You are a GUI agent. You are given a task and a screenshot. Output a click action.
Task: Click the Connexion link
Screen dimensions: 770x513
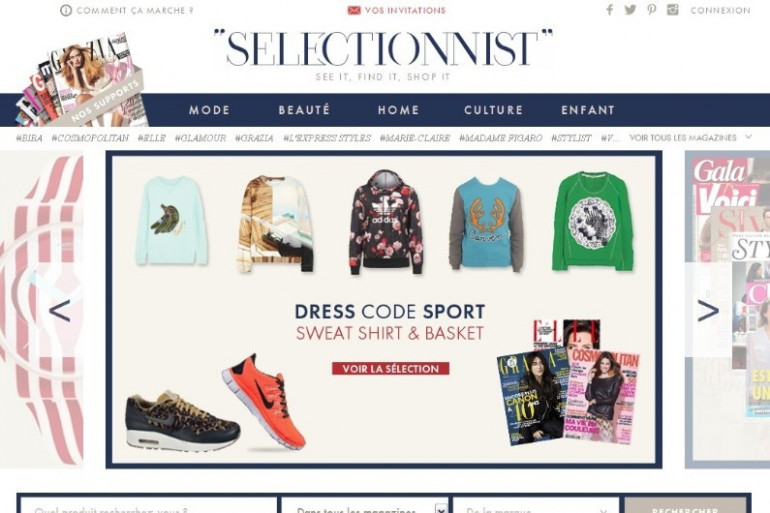coord(720,10)
